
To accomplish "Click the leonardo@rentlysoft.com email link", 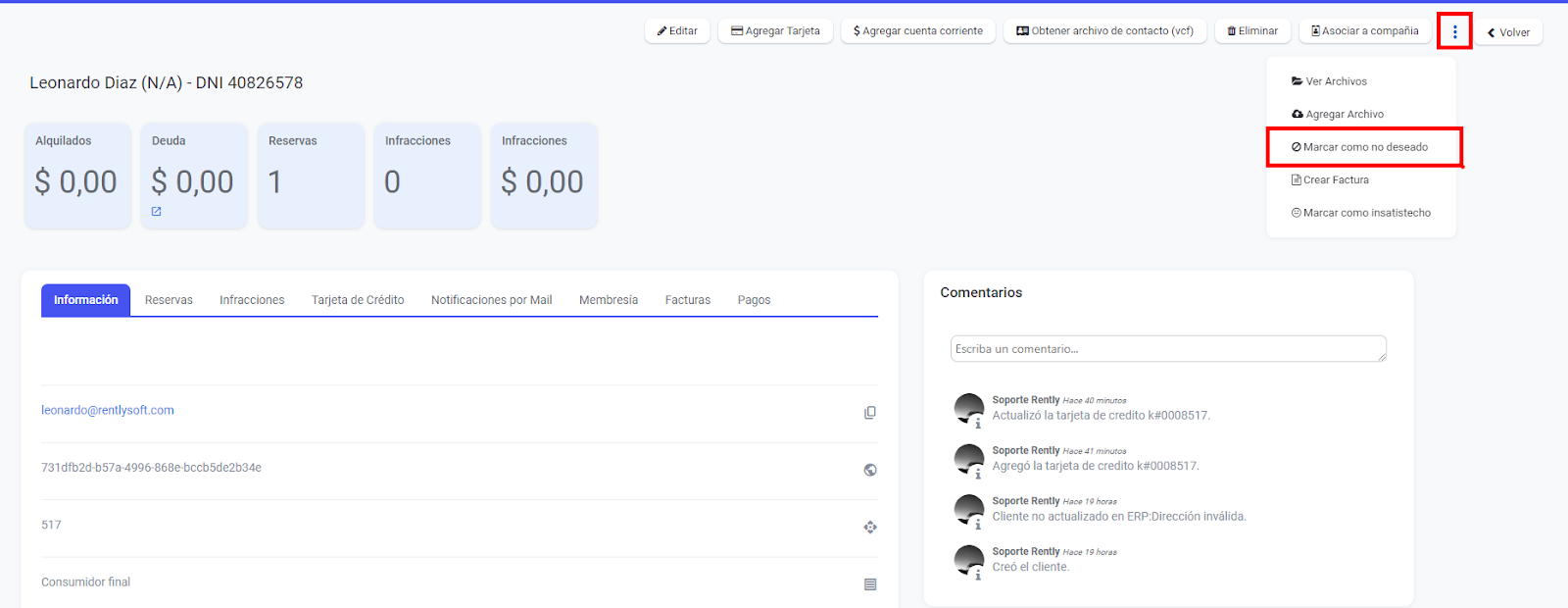I will point(108,411).
